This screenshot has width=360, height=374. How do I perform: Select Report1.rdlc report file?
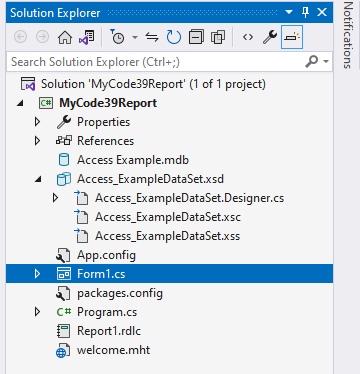click(x=109, y=331)
